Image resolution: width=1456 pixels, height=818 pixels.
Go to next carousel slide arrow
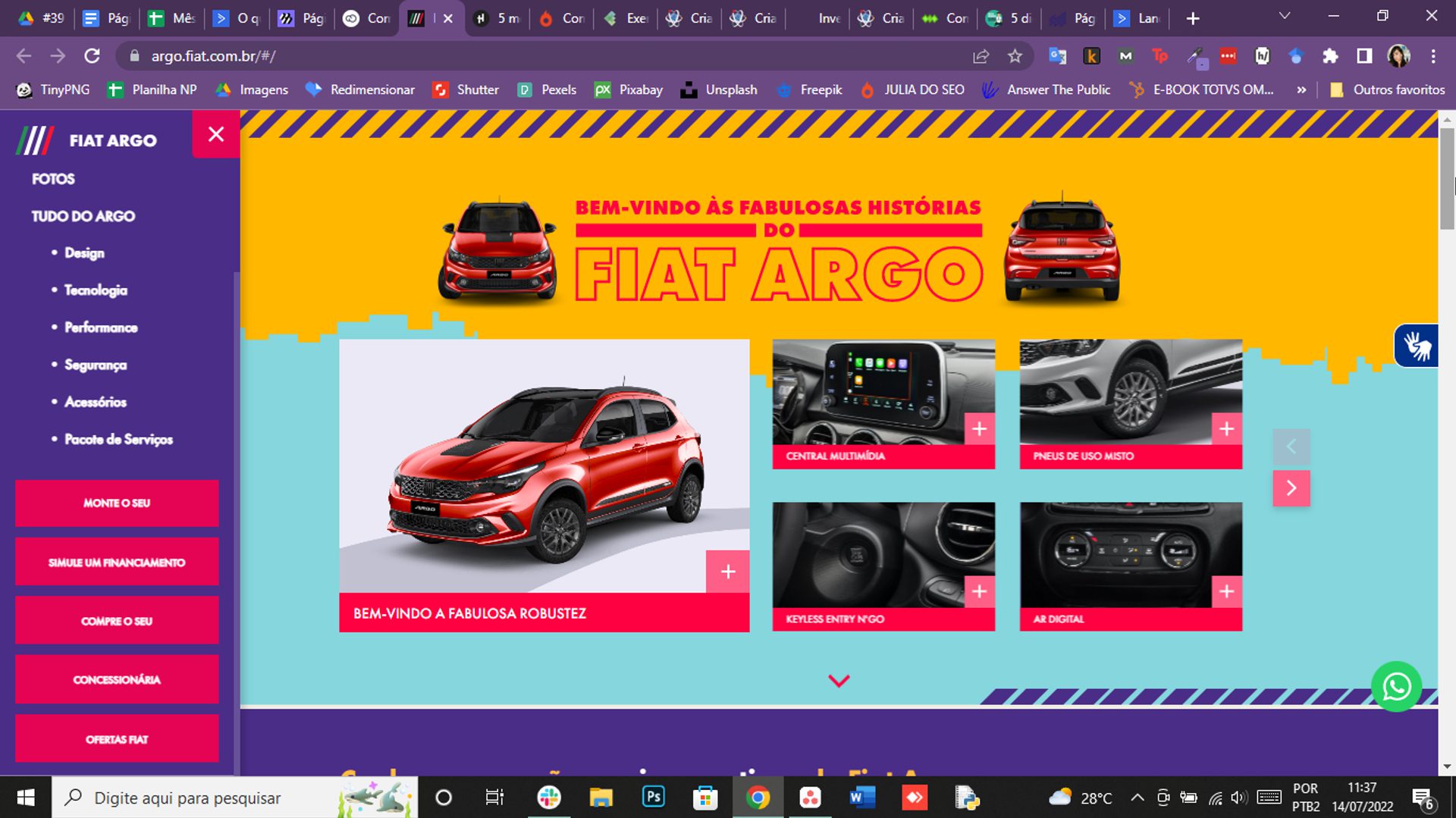coord(1291,488)
